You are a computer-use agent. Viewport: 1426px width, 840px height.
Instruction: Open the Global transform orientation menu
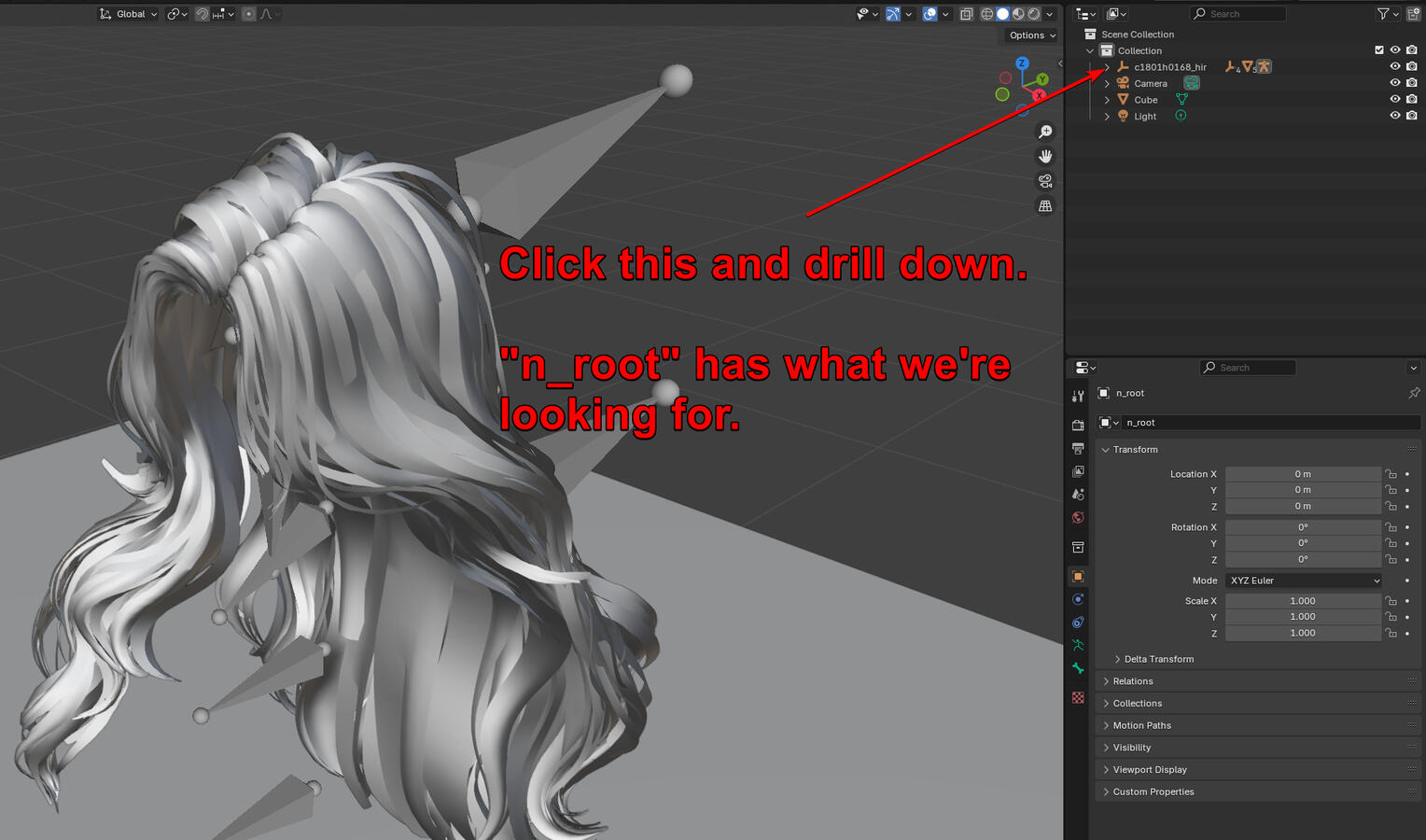point(129,14)
